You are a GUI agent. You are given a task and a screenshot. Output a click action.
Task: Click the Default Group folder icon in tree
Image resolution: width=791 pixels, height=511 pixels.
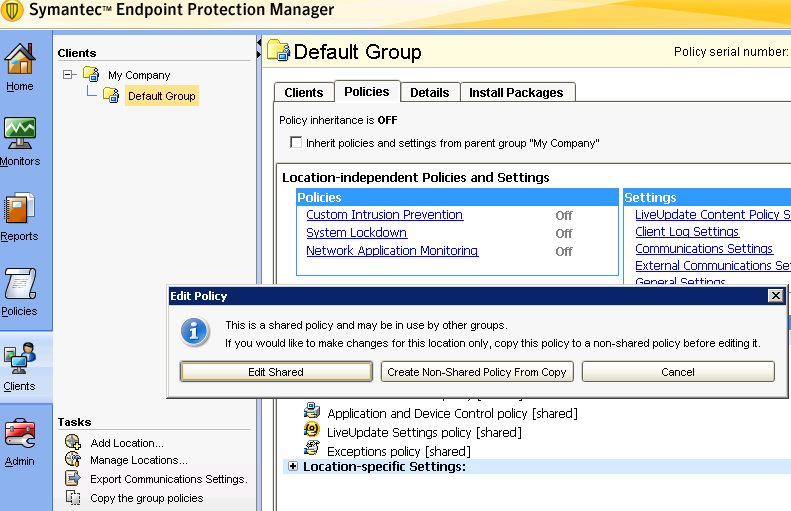[111, 95]
